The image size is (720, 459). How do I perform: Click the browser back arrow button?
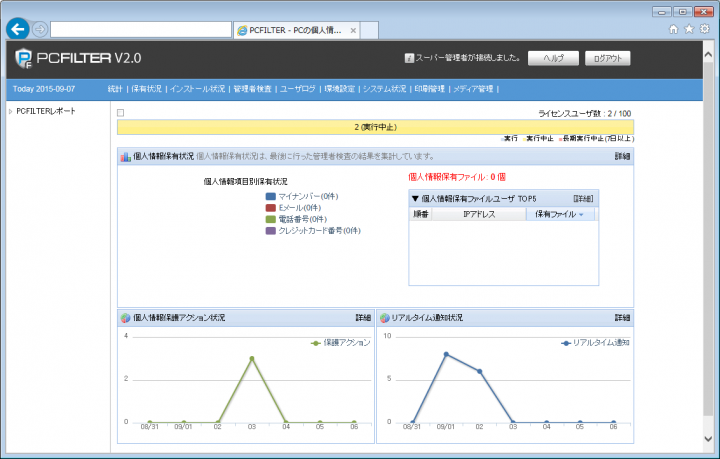coord(17,29)
